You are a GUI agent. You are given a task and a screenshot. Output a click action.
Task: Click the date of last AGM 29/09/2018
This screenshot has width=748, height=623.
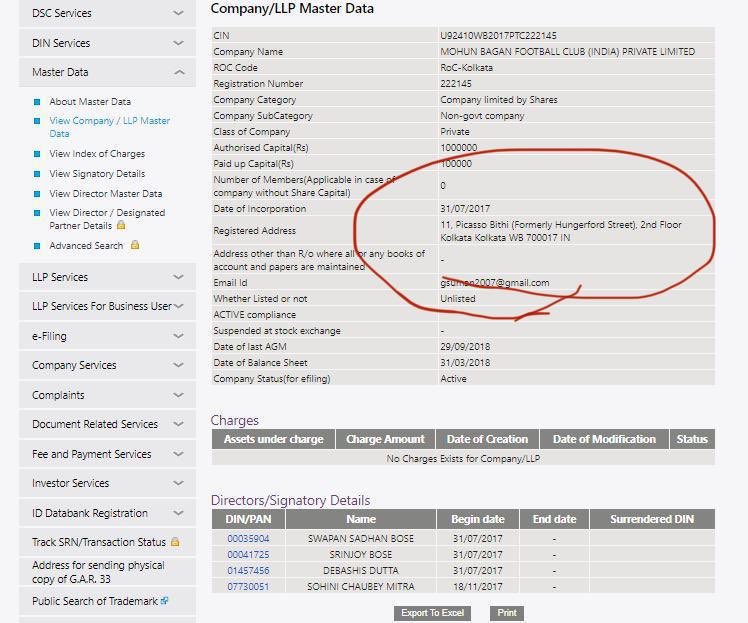point(465,347)
